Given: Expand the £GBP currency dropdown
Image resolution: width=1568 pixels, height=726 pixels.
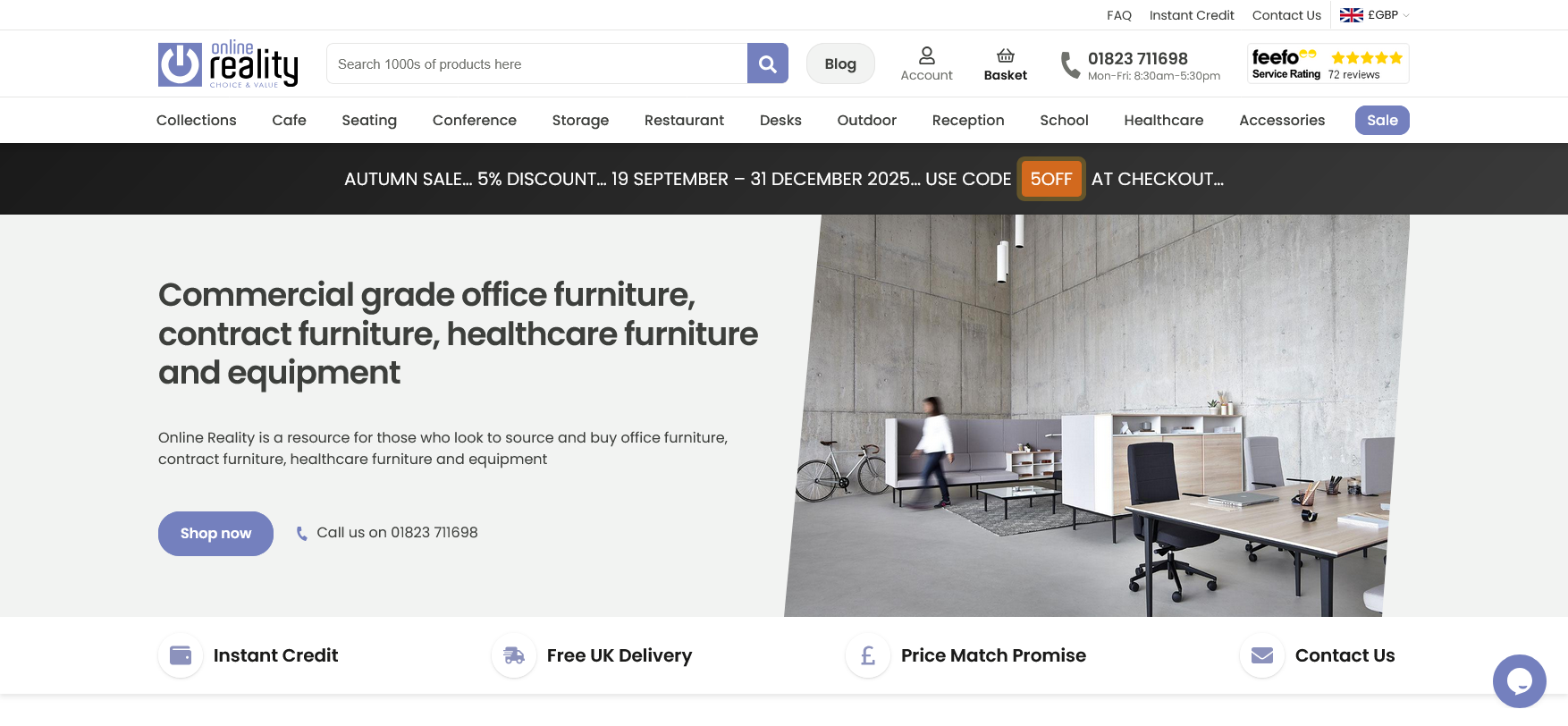Looking at the screenshot, I should click(1387, 15).
